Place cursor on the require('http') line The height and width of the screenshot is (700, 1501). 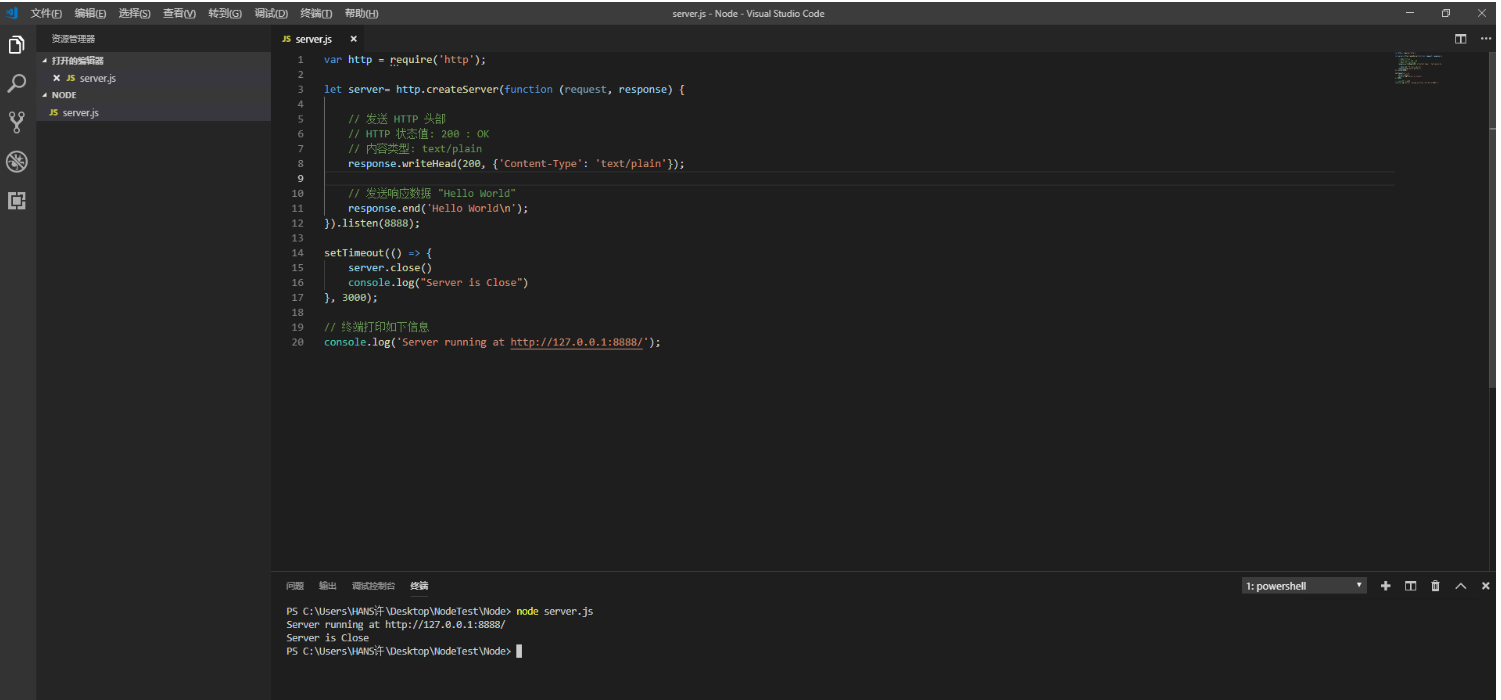(405, 60)
